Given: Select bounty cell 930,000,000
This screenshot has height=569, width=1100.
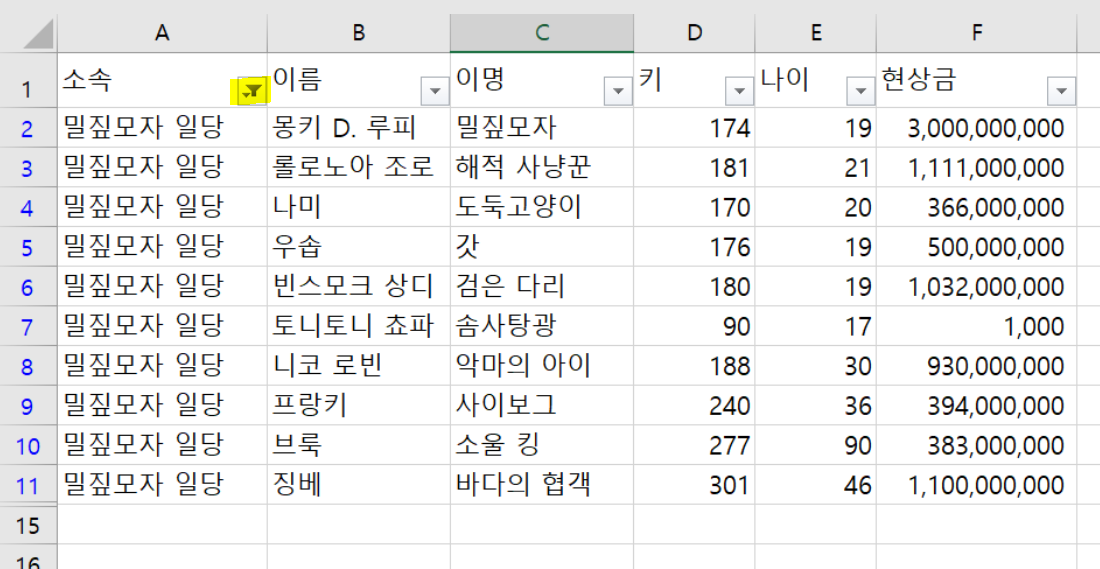Looking at the screenshot, I should (977, 366).
